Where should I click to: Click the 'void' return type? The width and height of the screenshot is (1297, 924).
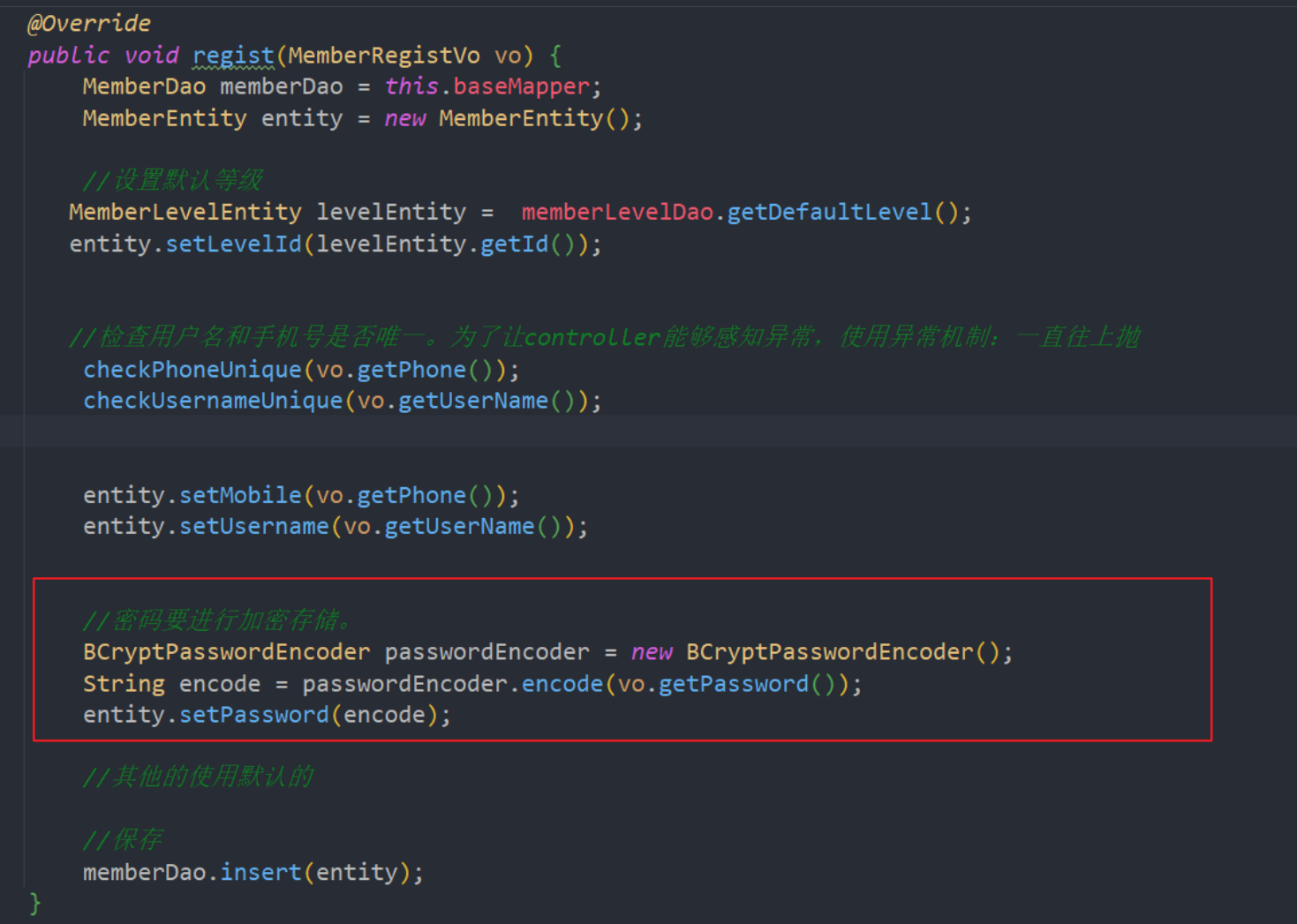[x=151, y=56]
